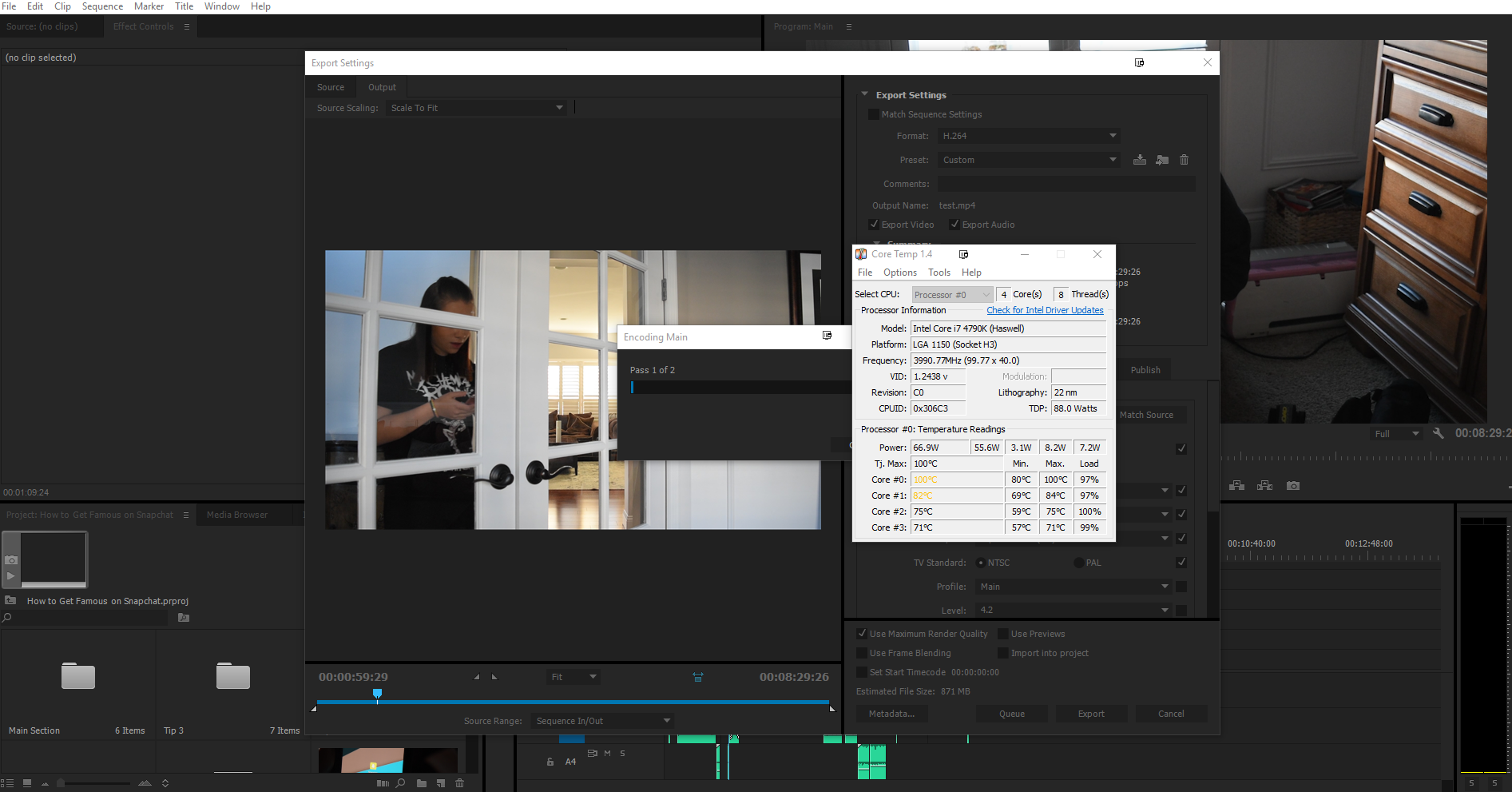Image resolution: width=1512 pixels, height=792 pixels.
Task: Uncheck the Export Video checkbox
Action: 874,225
